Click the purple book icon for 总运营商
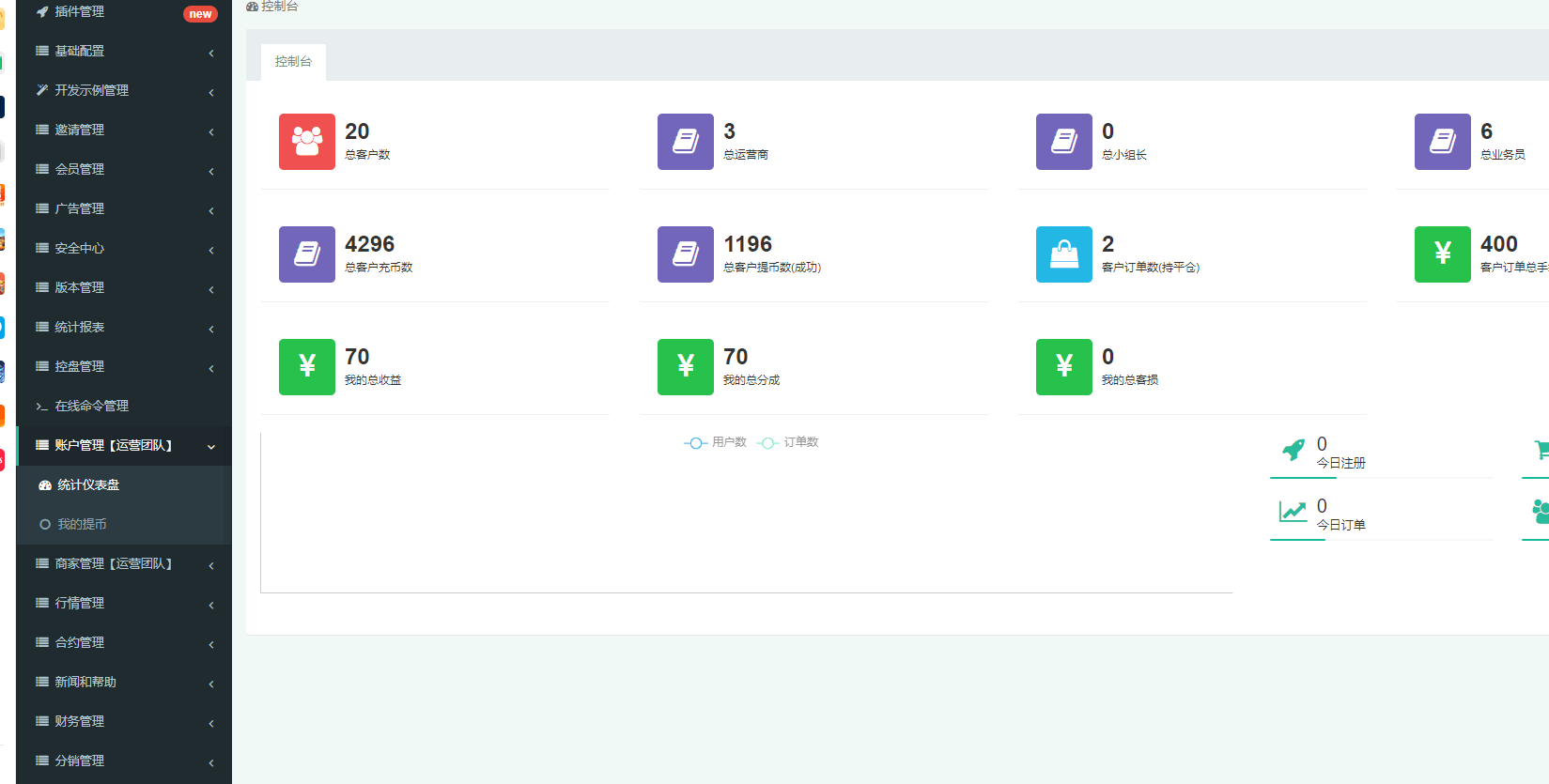 [685, 142]
